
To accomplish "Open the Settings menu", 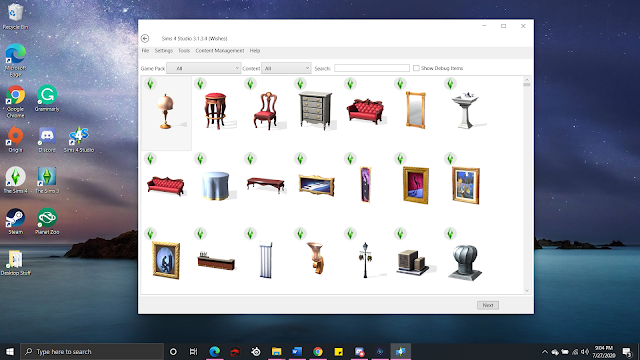I will point(164,51).
